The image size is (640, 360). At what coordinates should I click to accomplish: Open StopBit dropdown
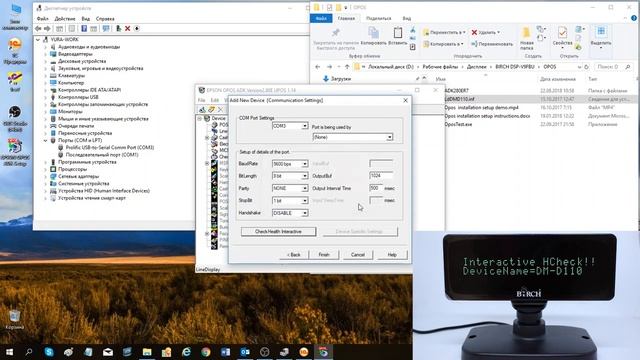pyautogui.click(x=290, y=200)
